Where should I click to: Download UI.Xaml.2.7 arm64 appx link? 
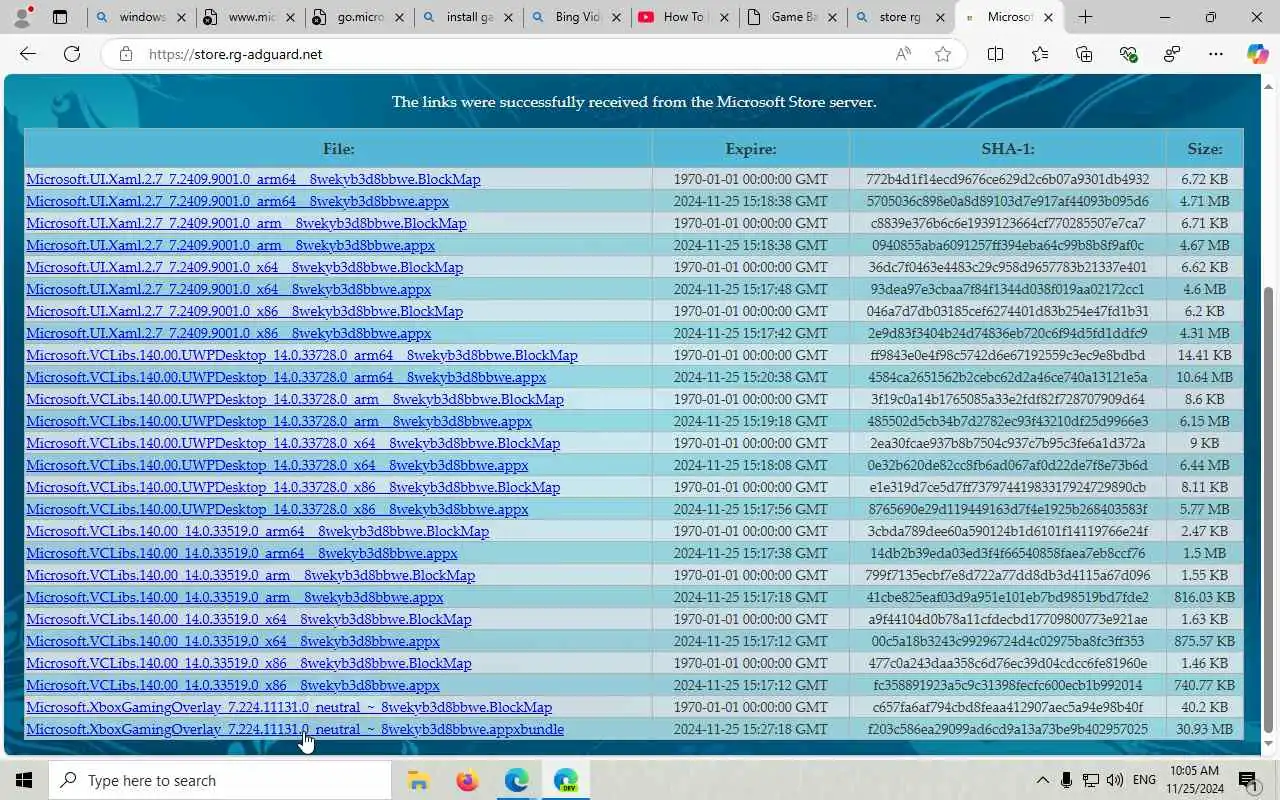(x=237, y=201)
